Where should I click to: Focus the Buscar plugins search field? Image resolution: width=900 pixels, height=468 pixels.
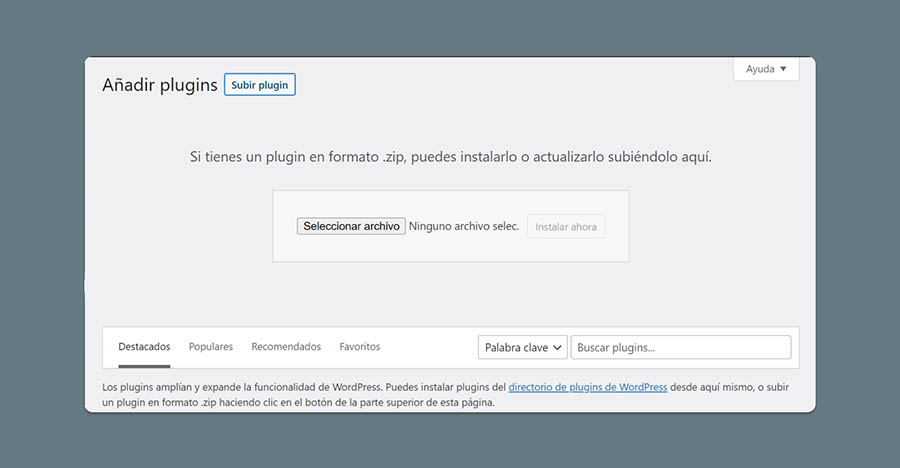(680, 348)
